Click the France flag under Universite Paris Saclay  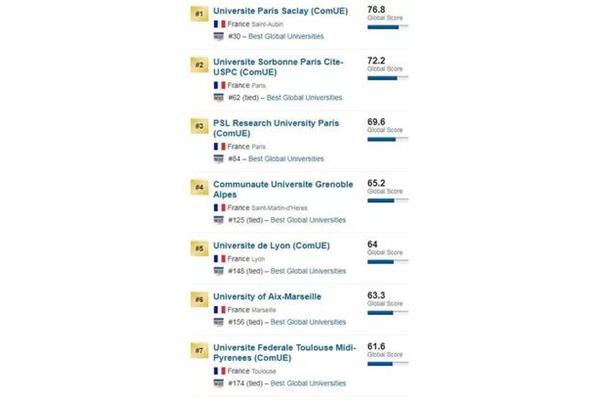click(x=220, y=24)
